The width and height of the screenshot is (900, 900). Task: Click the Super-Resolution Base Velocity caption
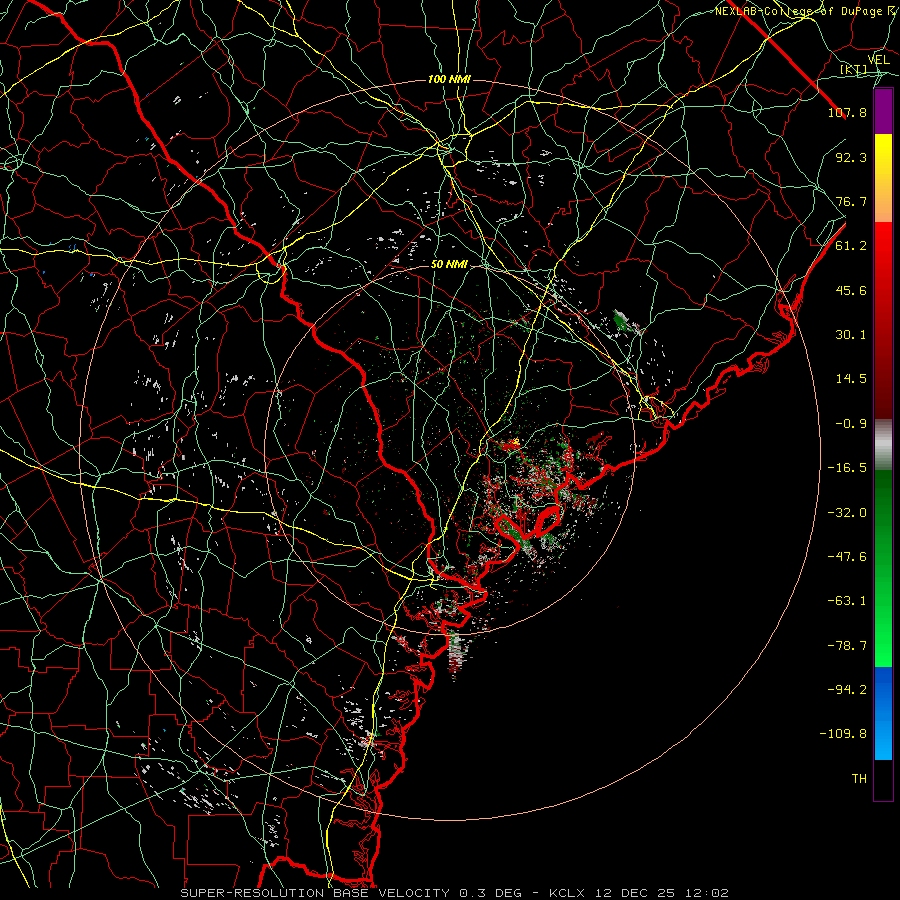pos(455,893)
